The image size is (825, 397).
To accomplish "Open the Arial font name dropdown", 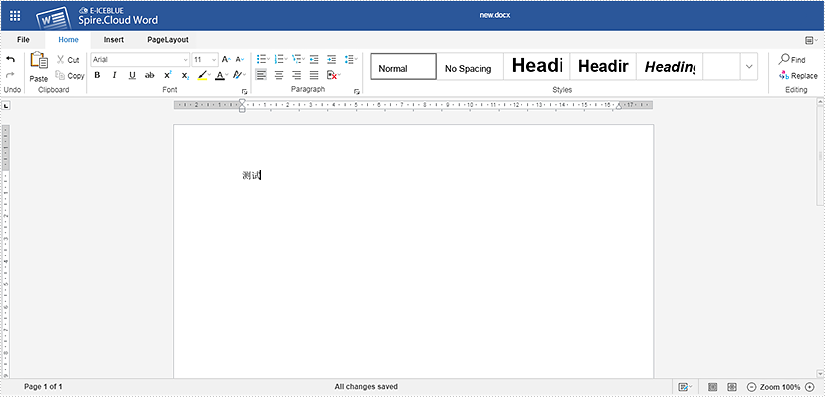I will coord(140,59).
